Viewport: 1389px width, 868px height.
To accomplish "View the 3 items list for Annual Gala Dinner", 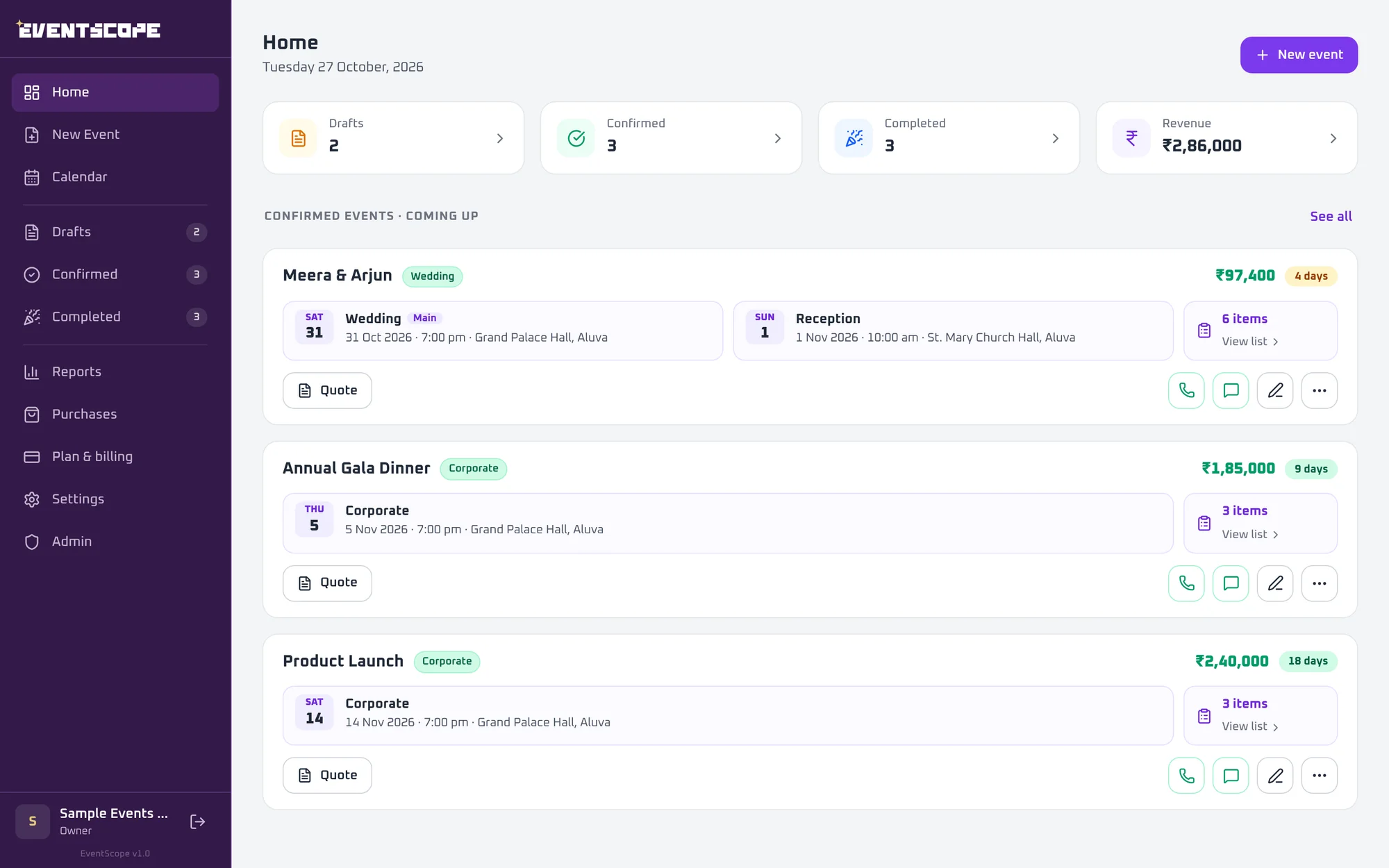I will [x=1260, y=523].
